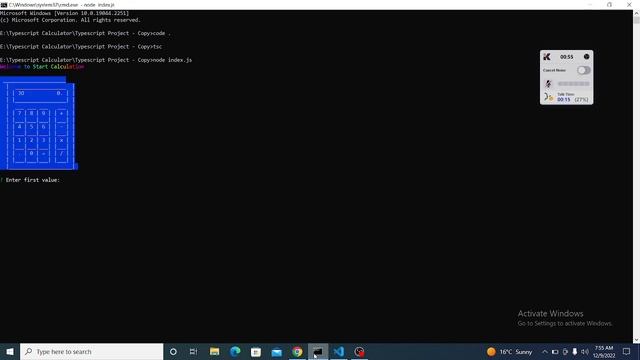Open the Mail app from the taskbar
This screenshot has height=360, width=640.
pos(277,351)
